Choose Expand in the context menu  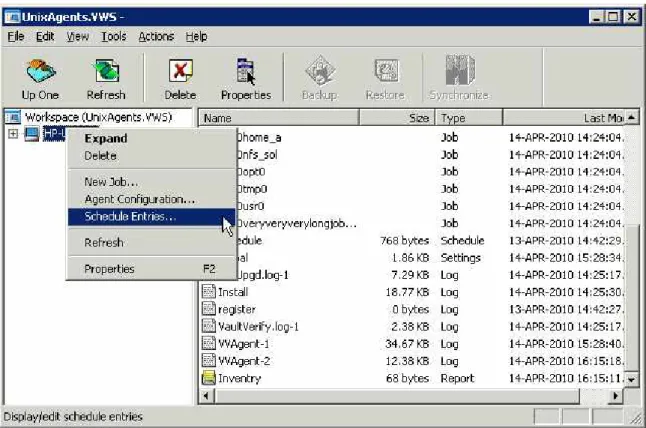click(151, 138)
